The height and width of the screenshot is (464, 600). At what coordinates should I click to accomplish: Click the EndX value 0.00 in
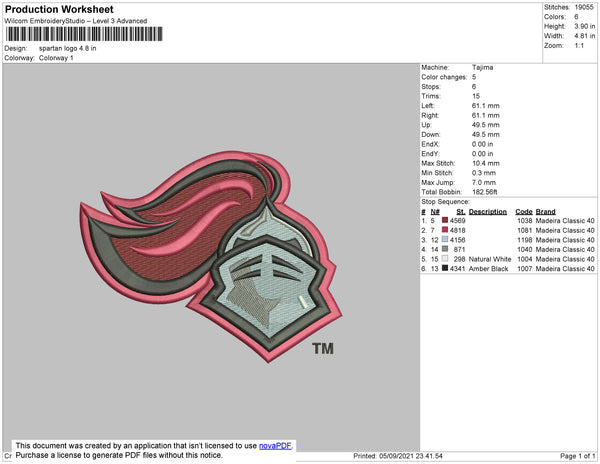483,144
